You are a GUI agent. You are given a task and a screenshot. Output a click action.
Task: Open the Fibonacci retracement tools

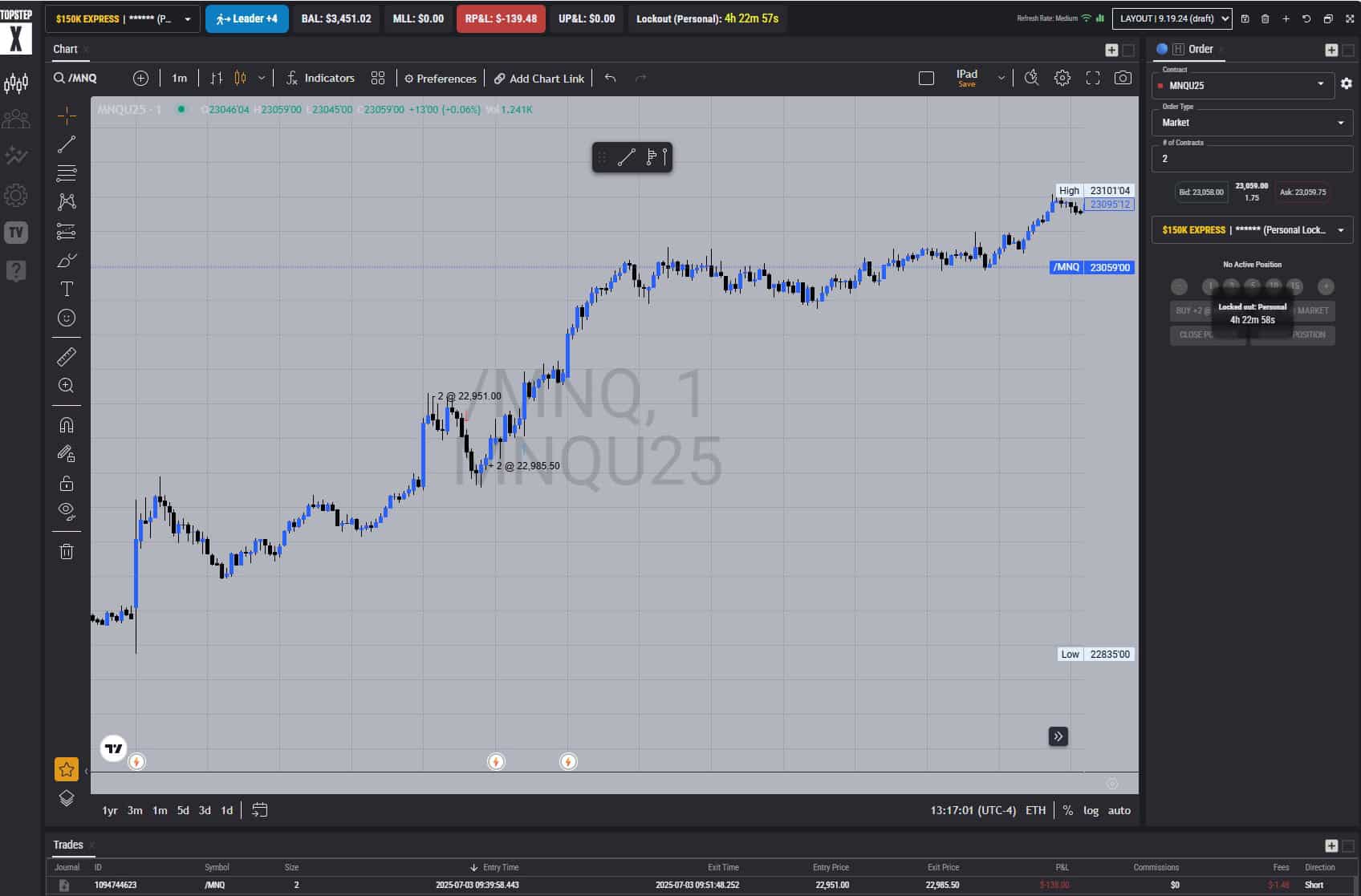click(67, 172)
